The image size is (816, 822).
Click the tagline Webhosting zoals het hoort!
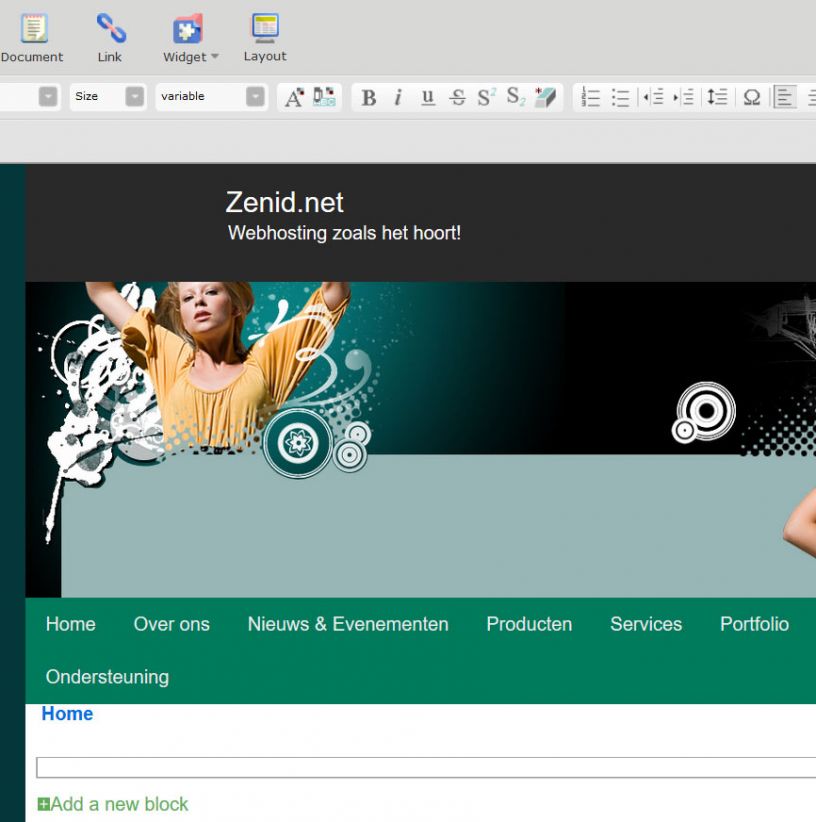tap(344, 233)
